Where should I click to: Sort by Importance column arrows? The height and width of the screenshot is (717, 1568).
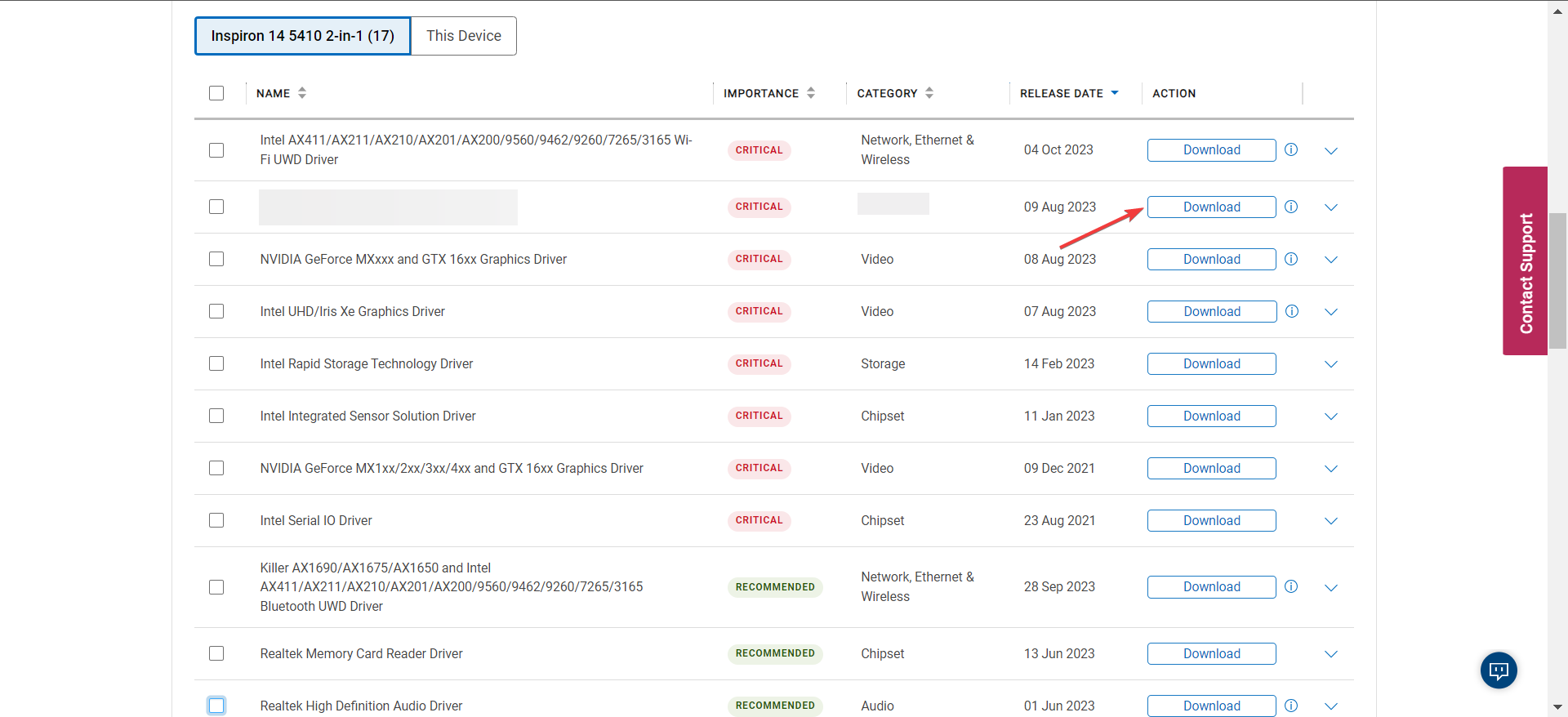[811, 93]
